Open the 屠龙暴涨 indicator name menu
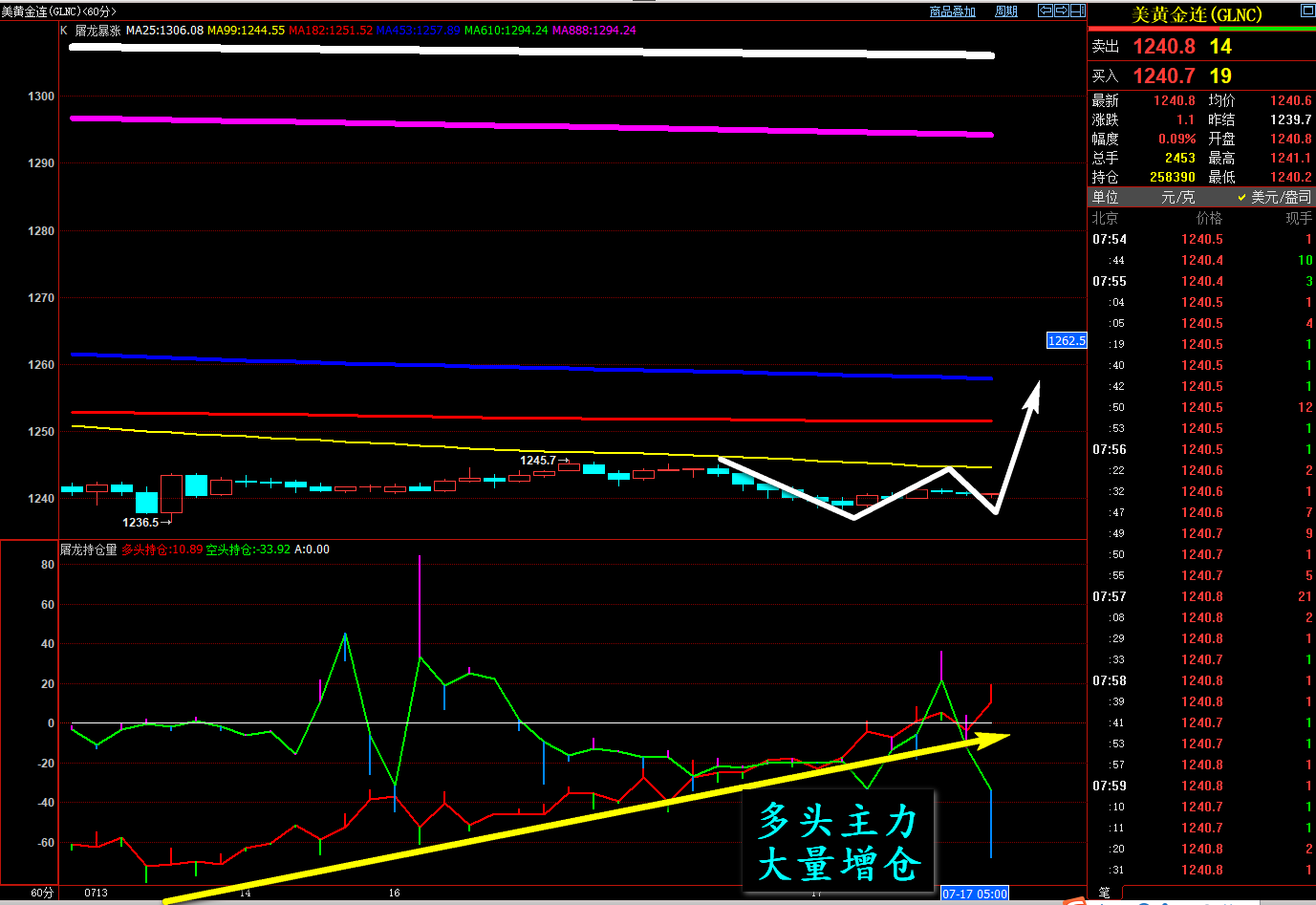Image resolution: width=1316 pixels, height=905 pixels. 97,31
